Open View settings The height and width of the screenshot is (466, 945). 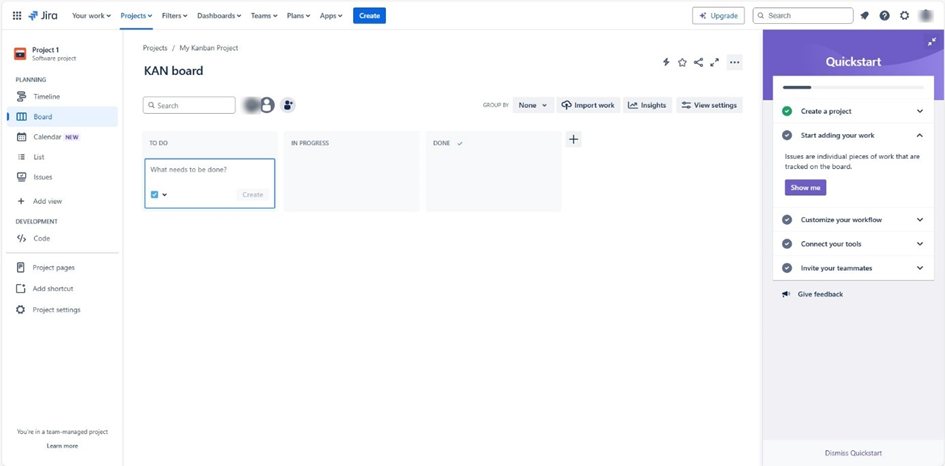(x=709, y=105)
